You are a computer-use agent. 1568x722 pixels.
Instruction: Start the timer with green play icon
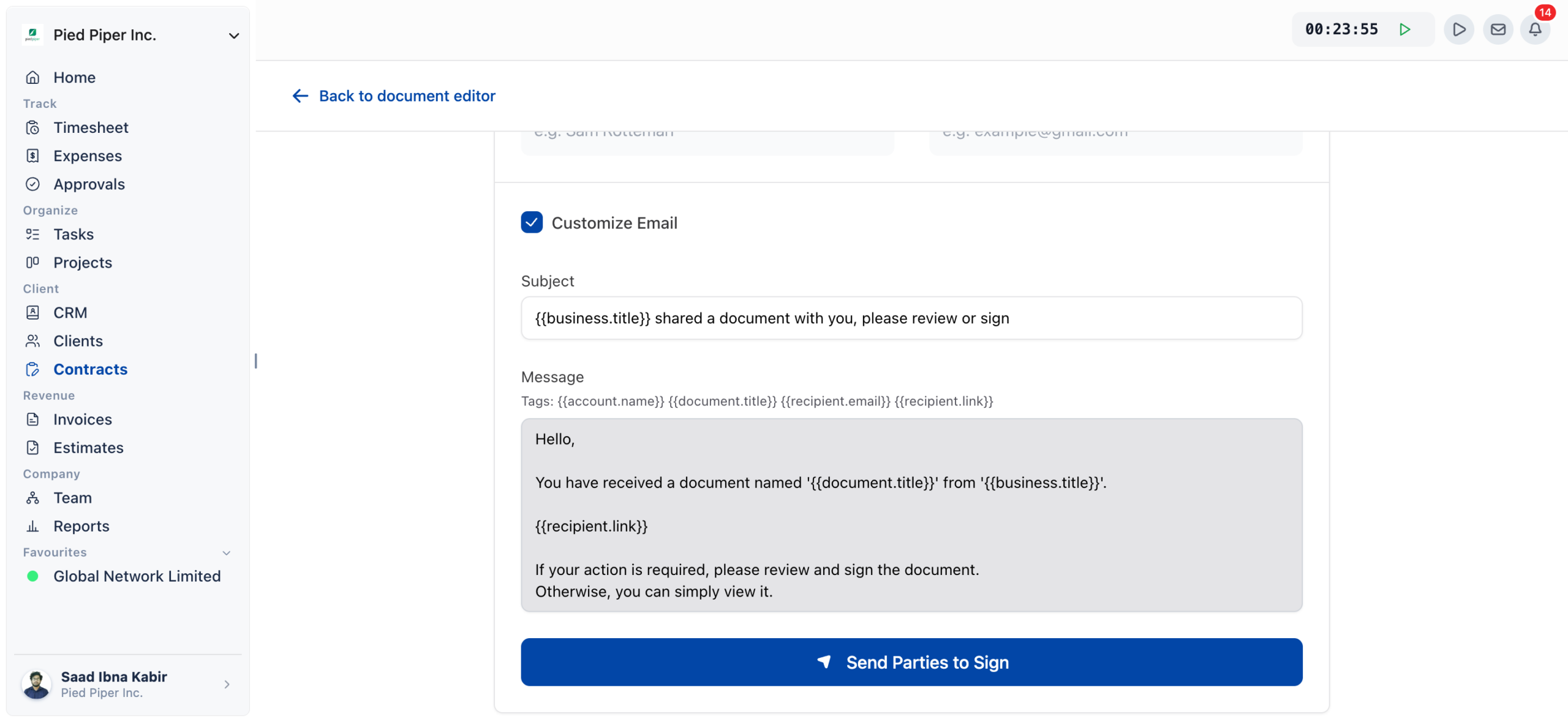pos(1404,29)
